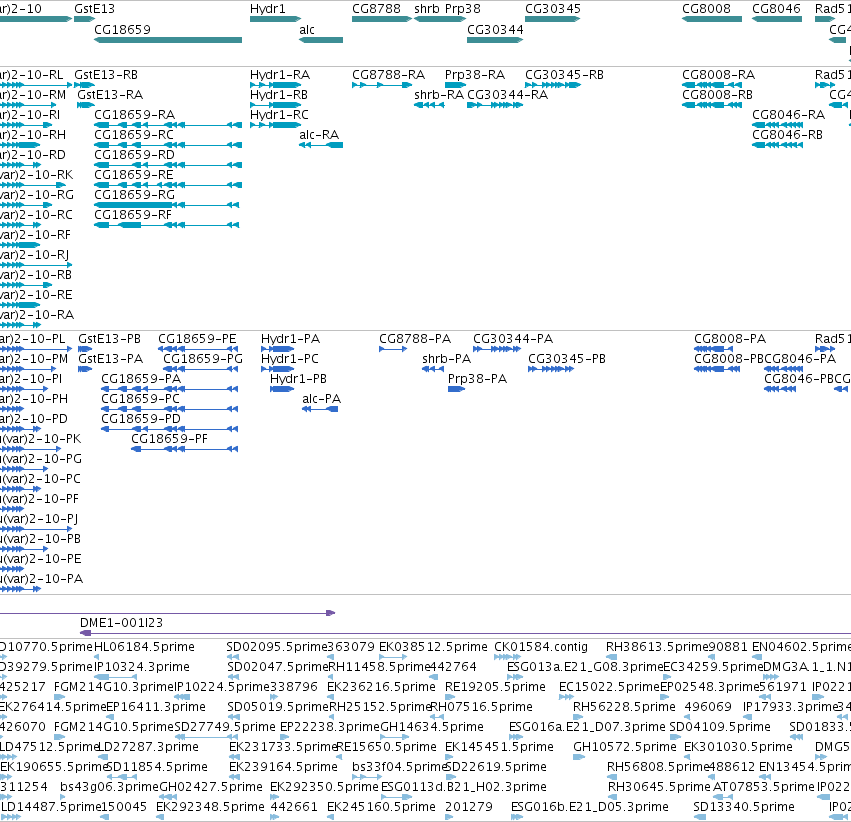Select EST ESG016b.E21_D05.3prime
The image size is (851, 822).
[x=589, y=807]
